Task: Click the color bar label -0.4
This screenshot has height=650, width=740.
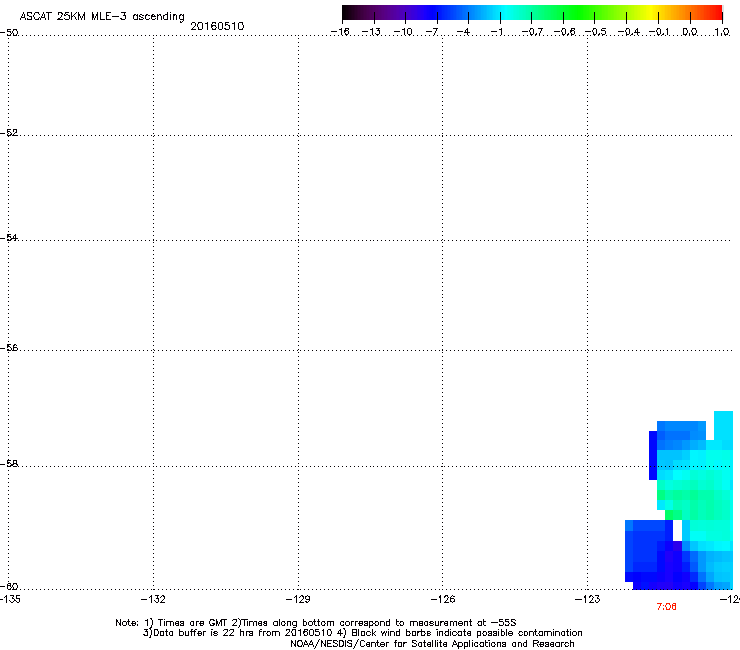Action: point(628,32)
